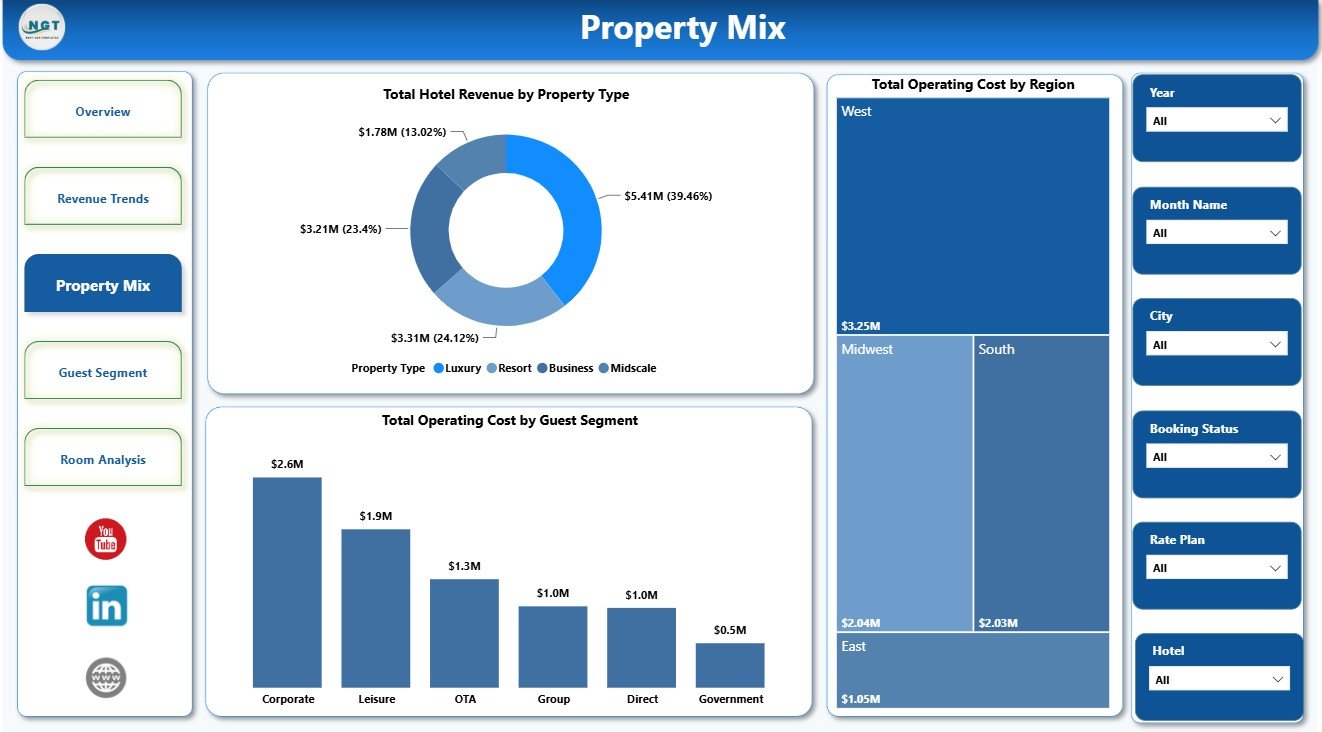The width and height of the screenshot is (1322, 732).
Task: Click the 'Total Hotel Revenue by Property Type' title
Action: click(506, 94)
